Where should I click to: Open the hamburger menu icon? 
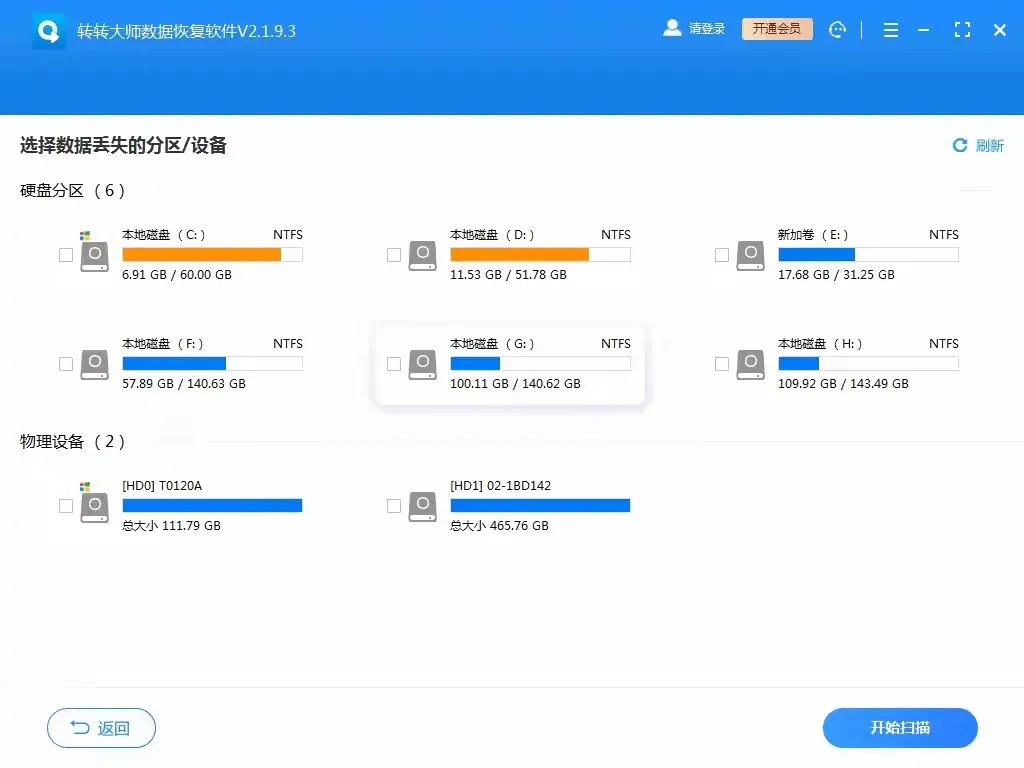(891, 30)
